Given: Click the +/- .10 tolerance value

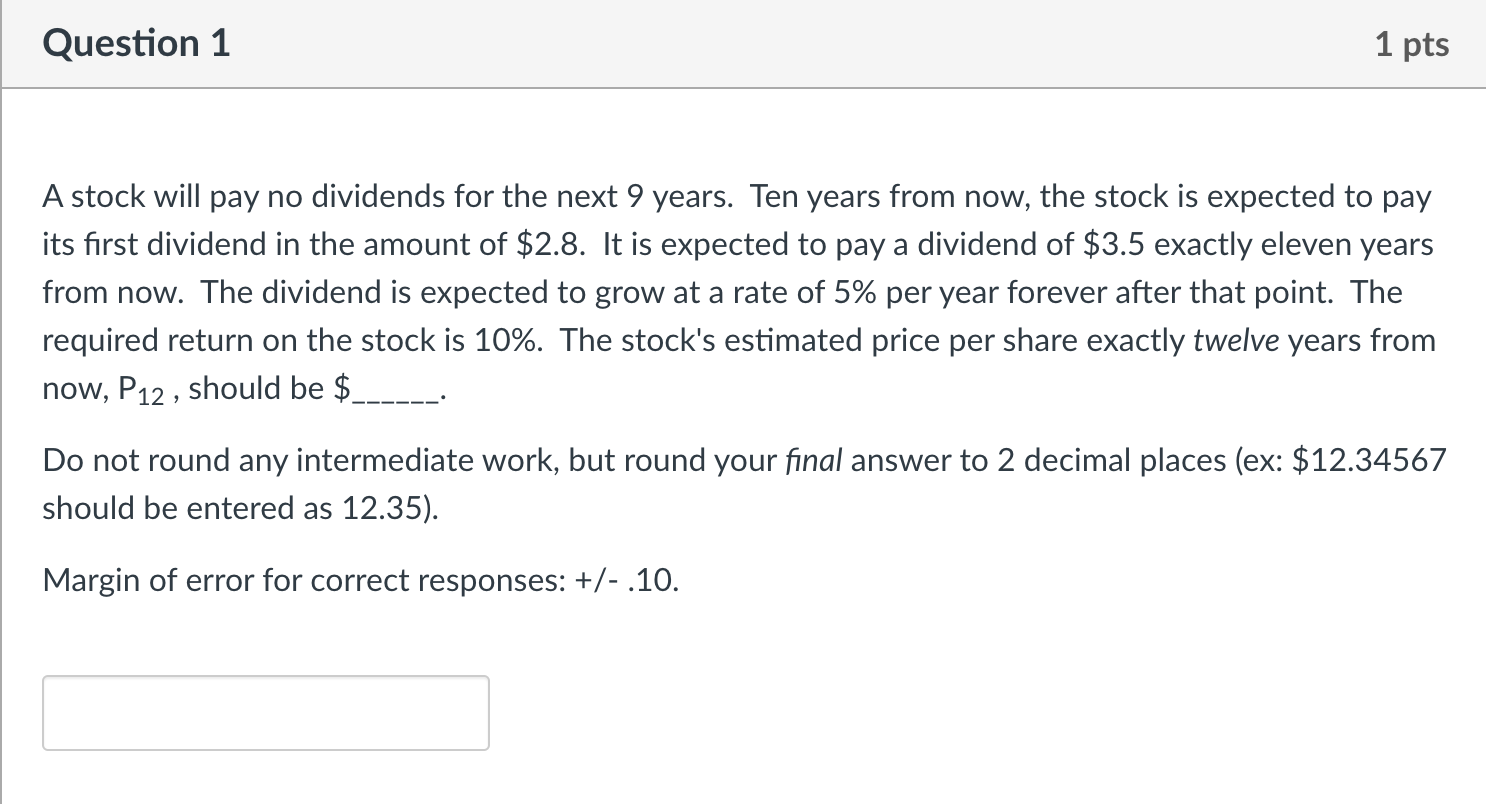Looking at the screenshot, I should [627, 579].
